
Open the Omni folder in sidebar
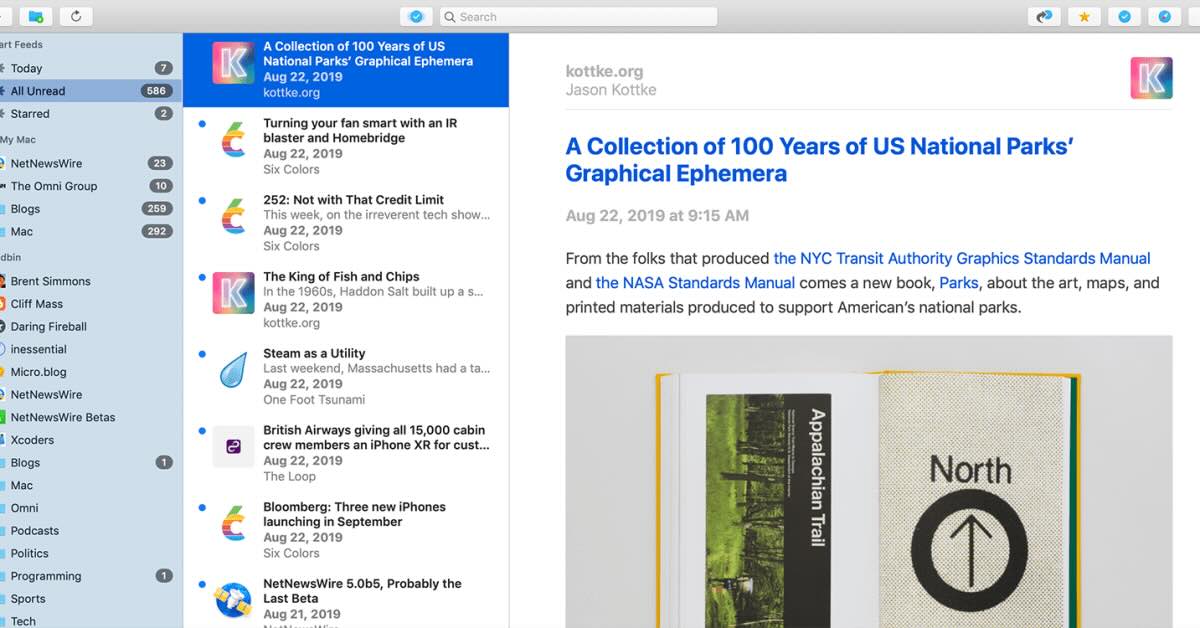91,508
